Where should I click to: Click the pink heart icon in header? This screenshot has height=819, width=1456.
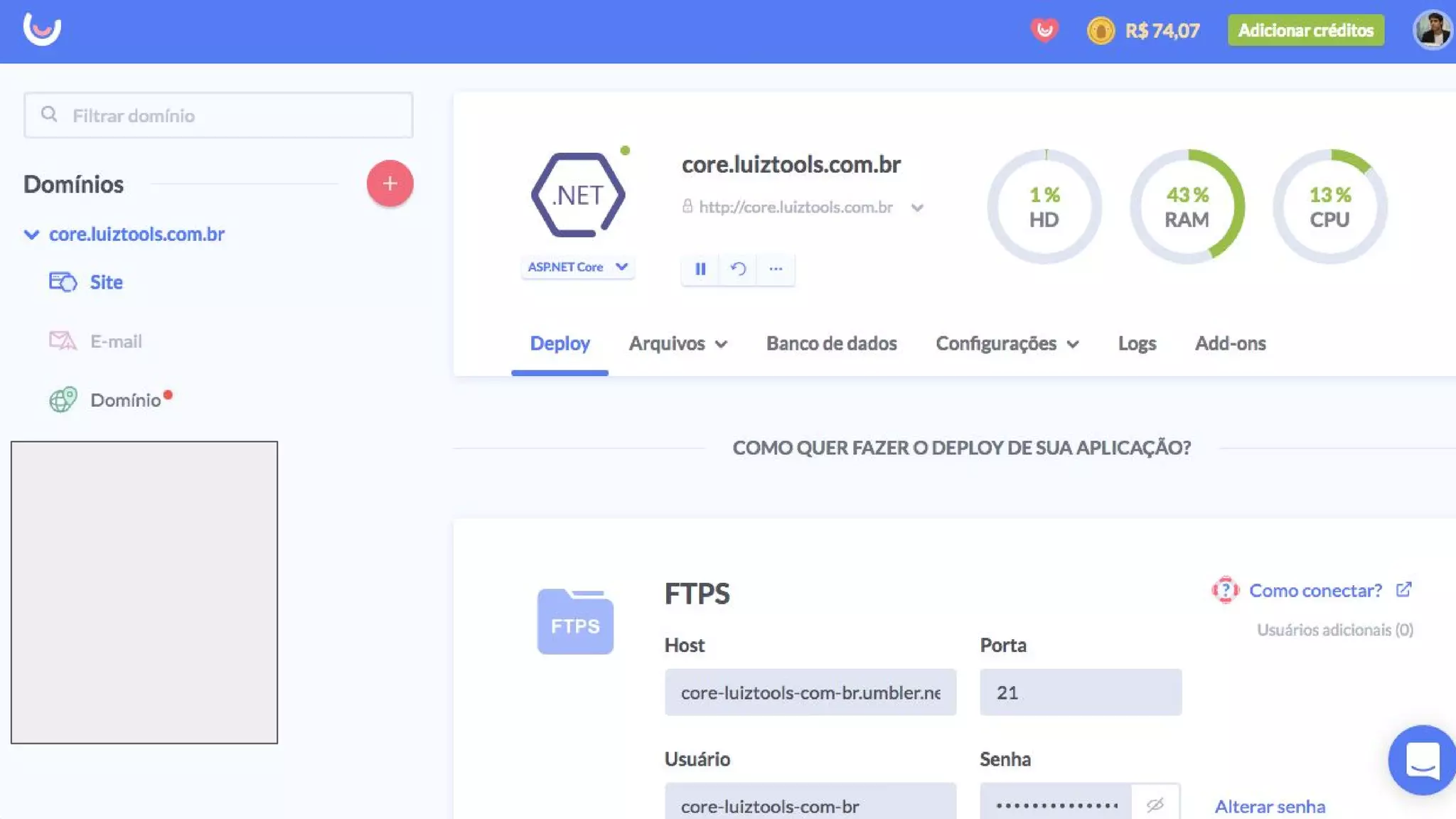click(1044, 31)
